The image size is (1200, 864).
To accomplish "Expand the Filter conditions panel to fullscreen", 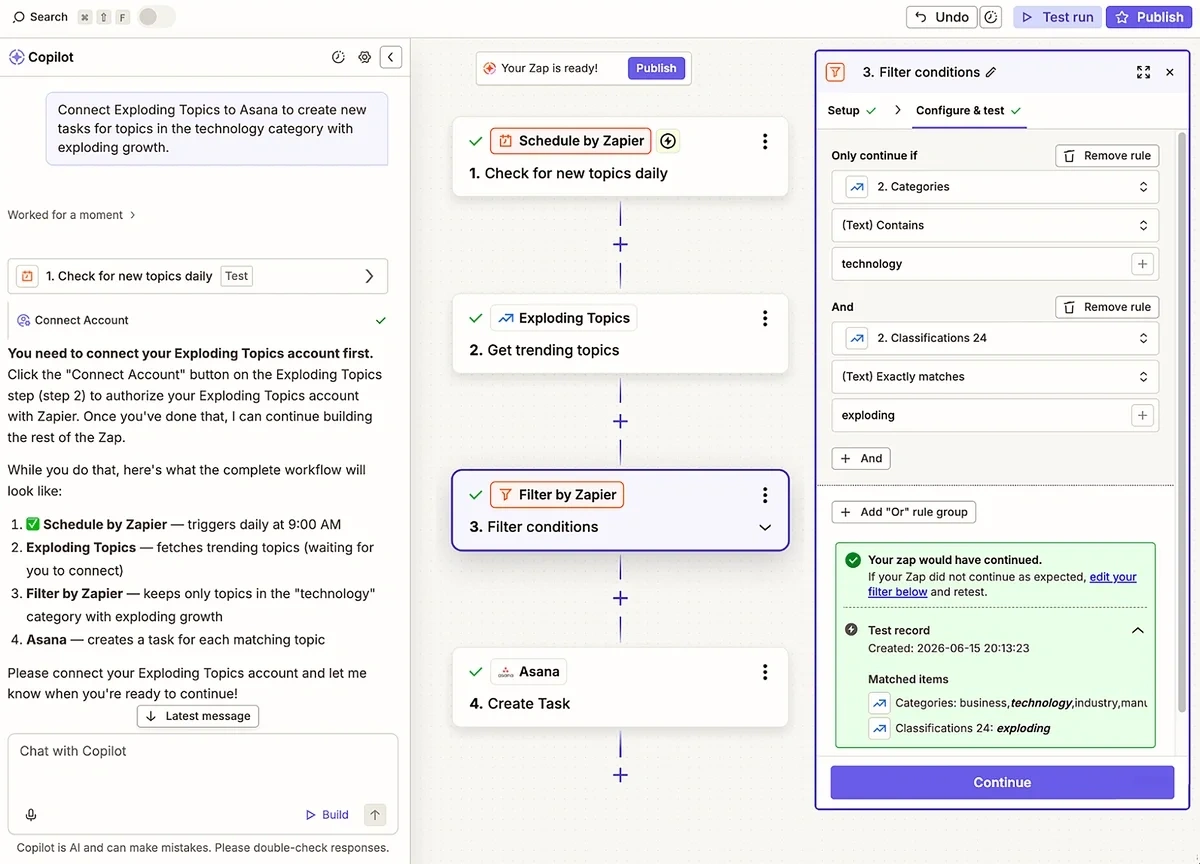I will [1143, 72].
